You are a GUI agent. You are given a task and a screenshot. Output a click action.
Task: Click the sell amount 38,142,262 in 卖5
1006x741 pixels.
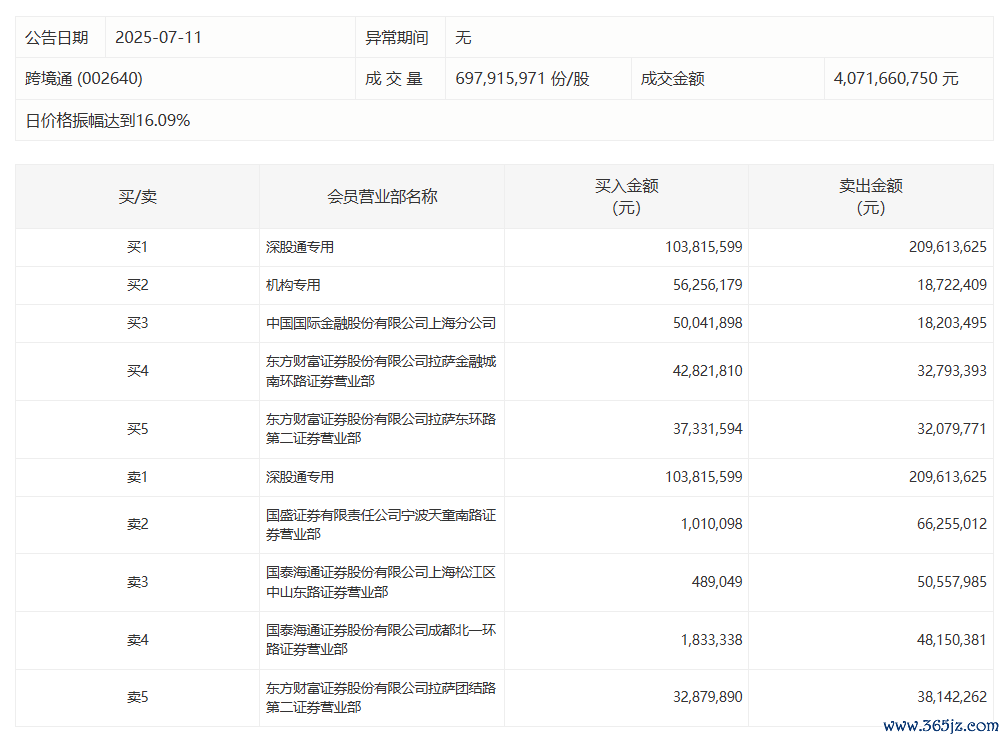click(x=948, y=697)
